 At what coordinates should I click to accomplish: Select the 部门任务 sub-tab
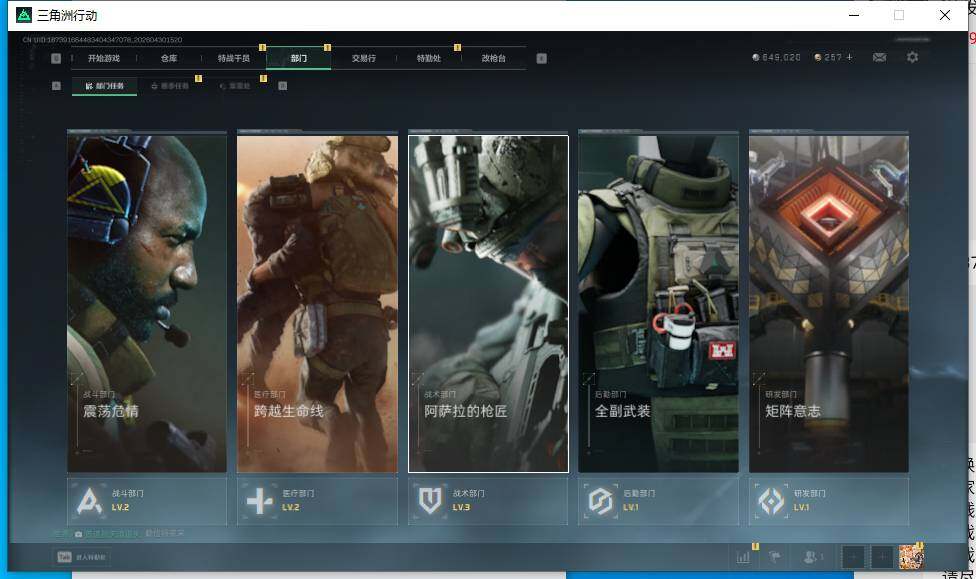tap(105, 86)
